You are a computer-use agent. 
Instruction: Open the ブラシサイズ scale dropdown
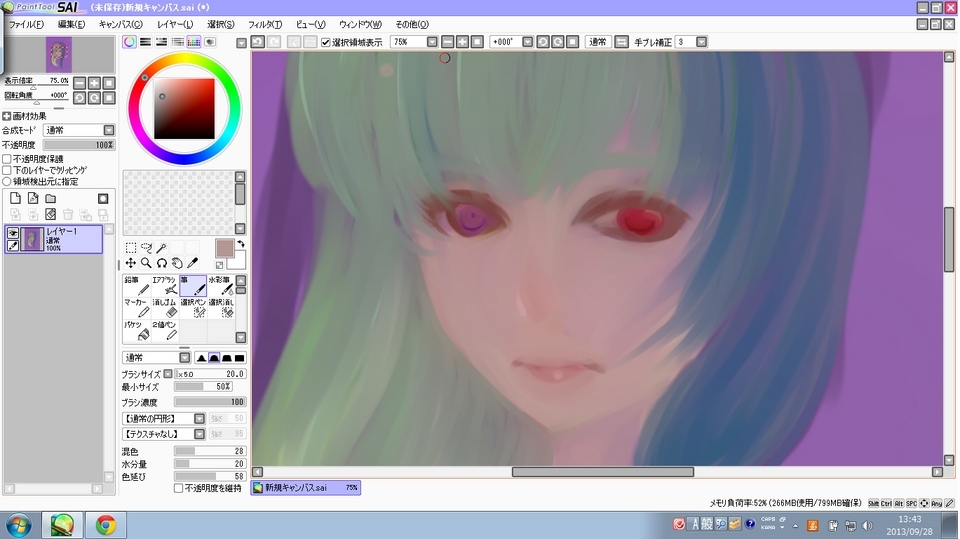click(168, 374)
